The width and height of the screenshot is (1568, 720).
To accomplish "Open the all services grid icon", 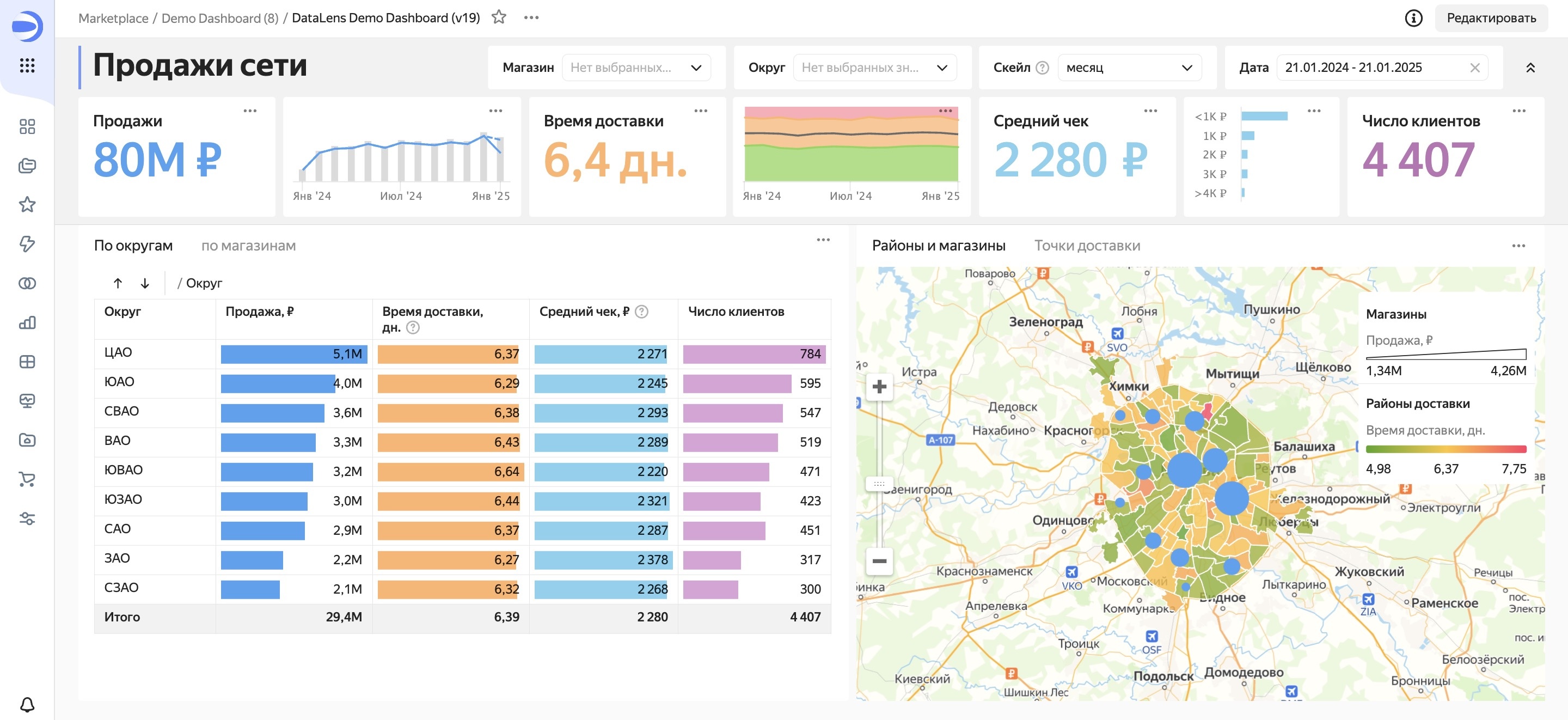I will coord(27,65).
